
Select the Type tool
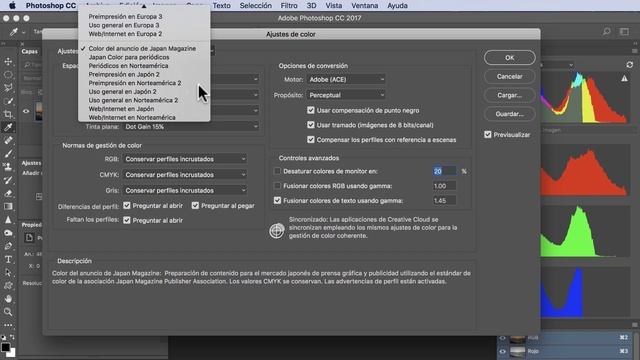click(x=8, y=259)
